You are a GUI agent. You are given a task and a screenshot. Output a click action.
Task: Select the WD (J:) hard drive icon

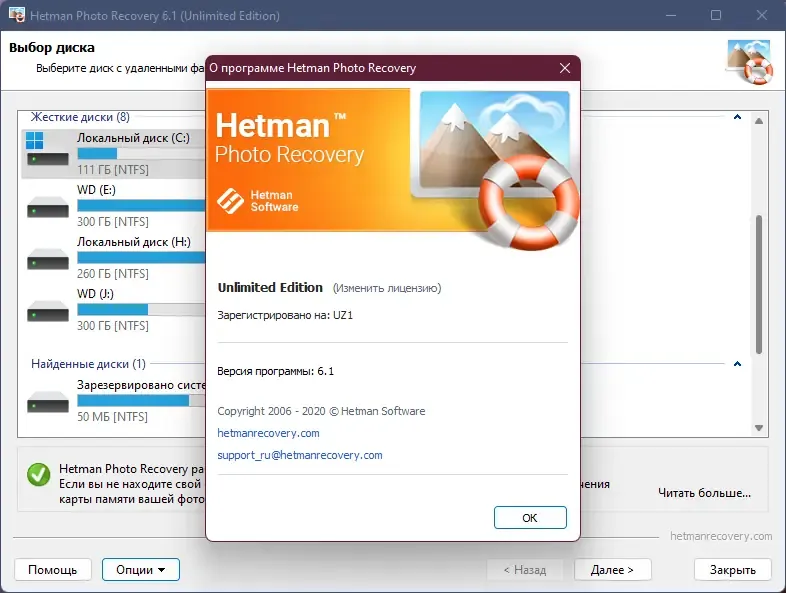48,311
